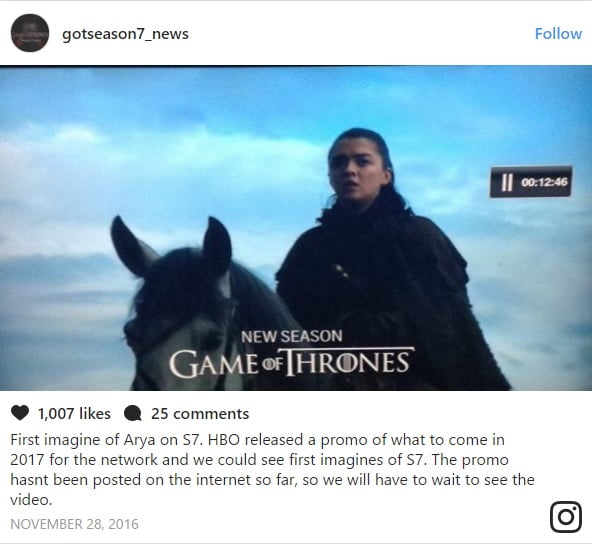Image resolution: width=592 pixels, height=544 pixels.
Task: Open the gotseason7_news username link
Action: pos(125,34)
